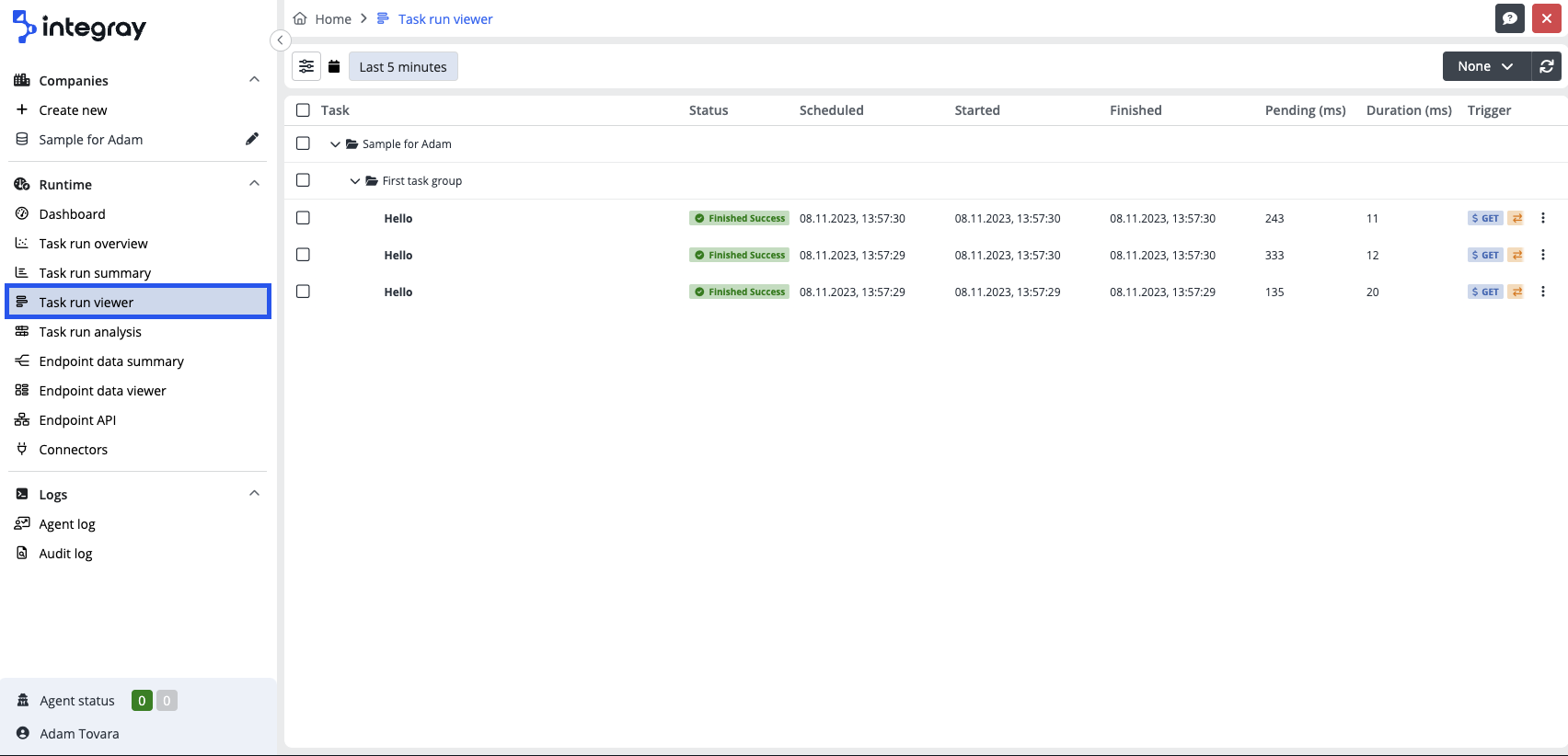Click Create new company link

[x=73, y=110]
